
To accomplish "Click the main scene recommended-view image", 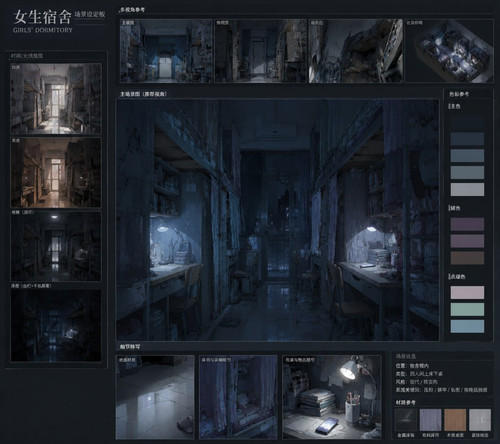I will point(278,220).
